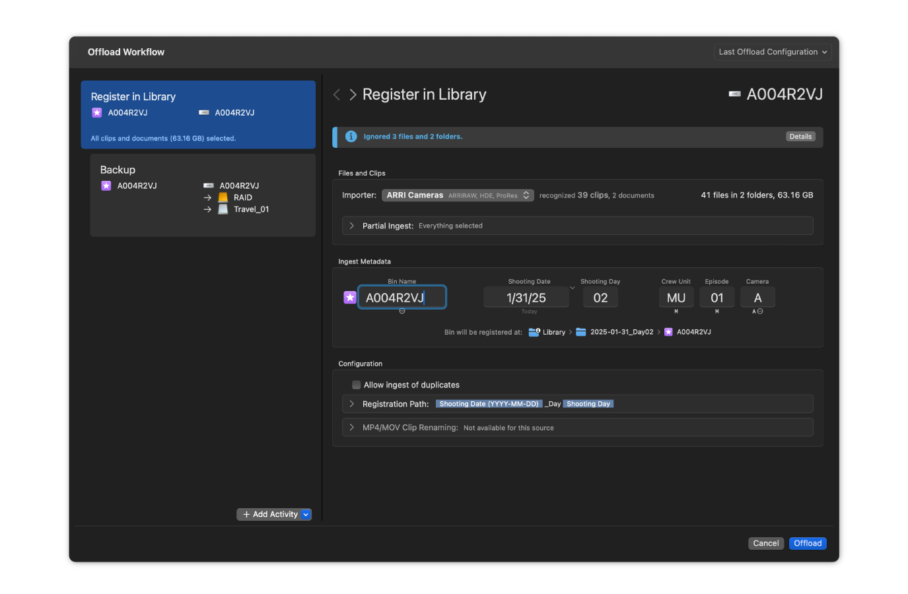Expand the Partial Ingest section
Viewport: 908px width, 594px height.
coord(352,226)
